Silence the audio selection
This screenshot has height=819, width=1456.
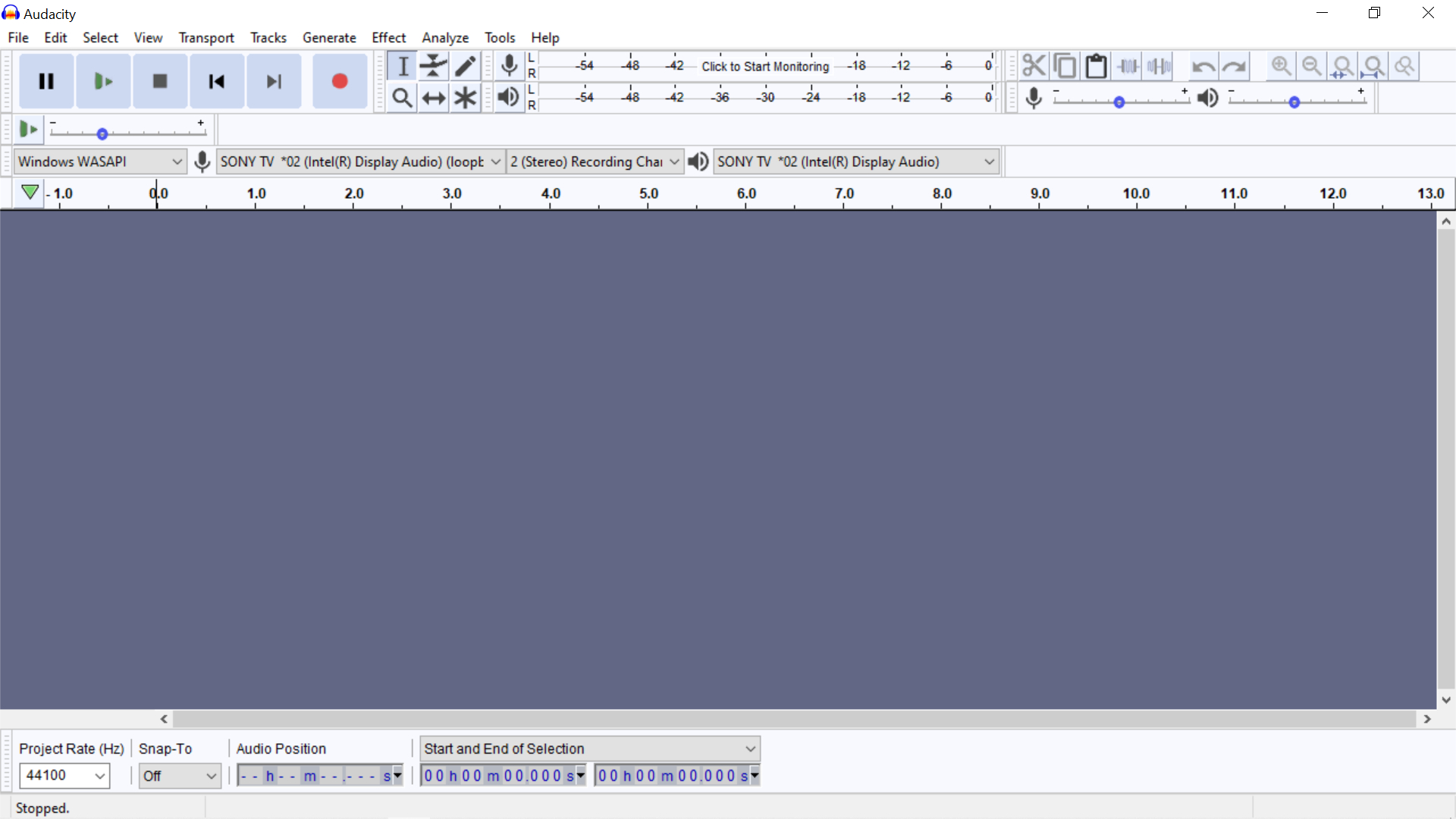(1159, 66)
